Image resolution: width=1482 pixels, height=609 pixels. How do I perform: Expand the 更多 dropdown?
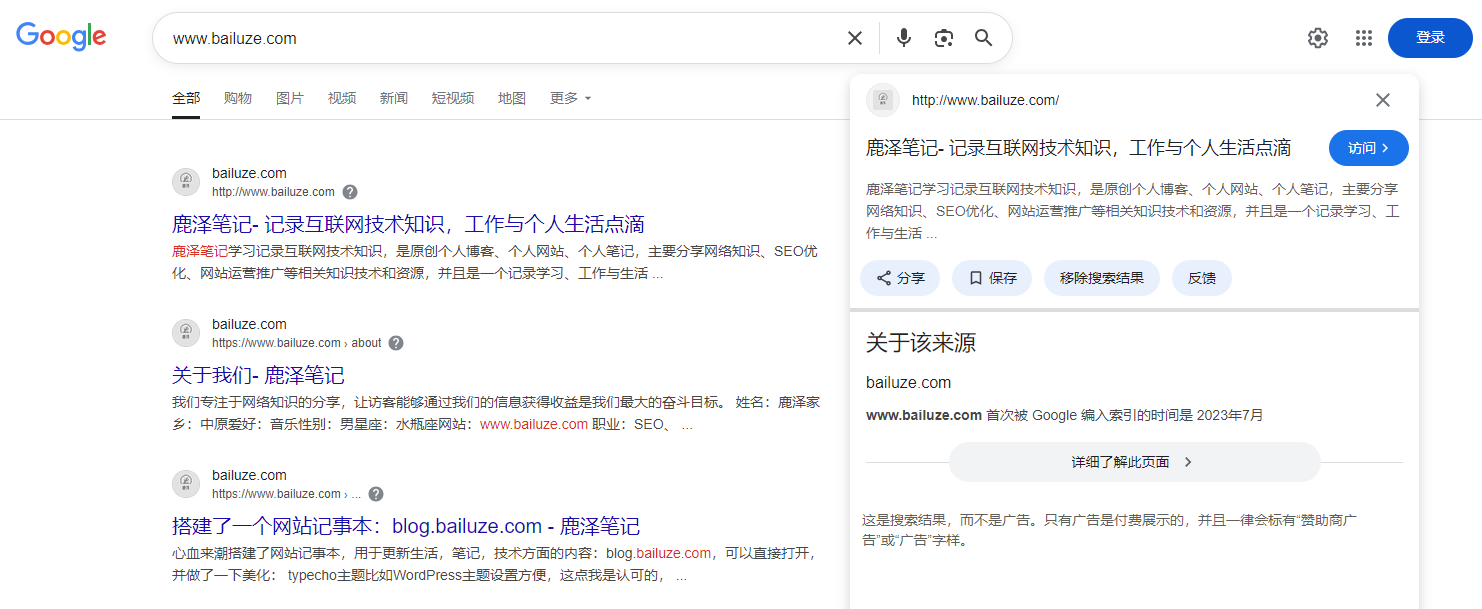point(570,98)
